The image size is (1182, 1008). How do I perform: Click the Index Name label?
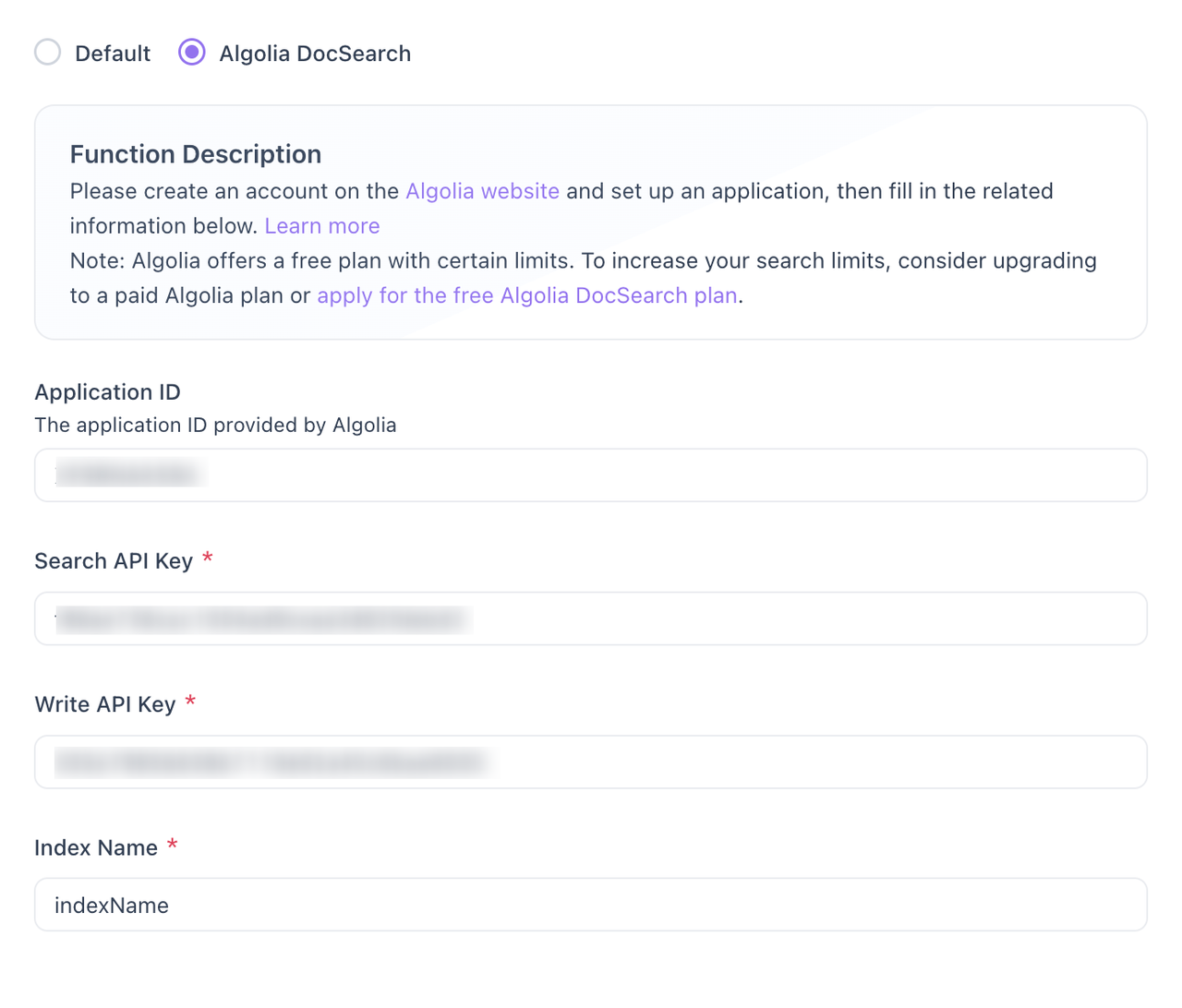click(96, 847)
